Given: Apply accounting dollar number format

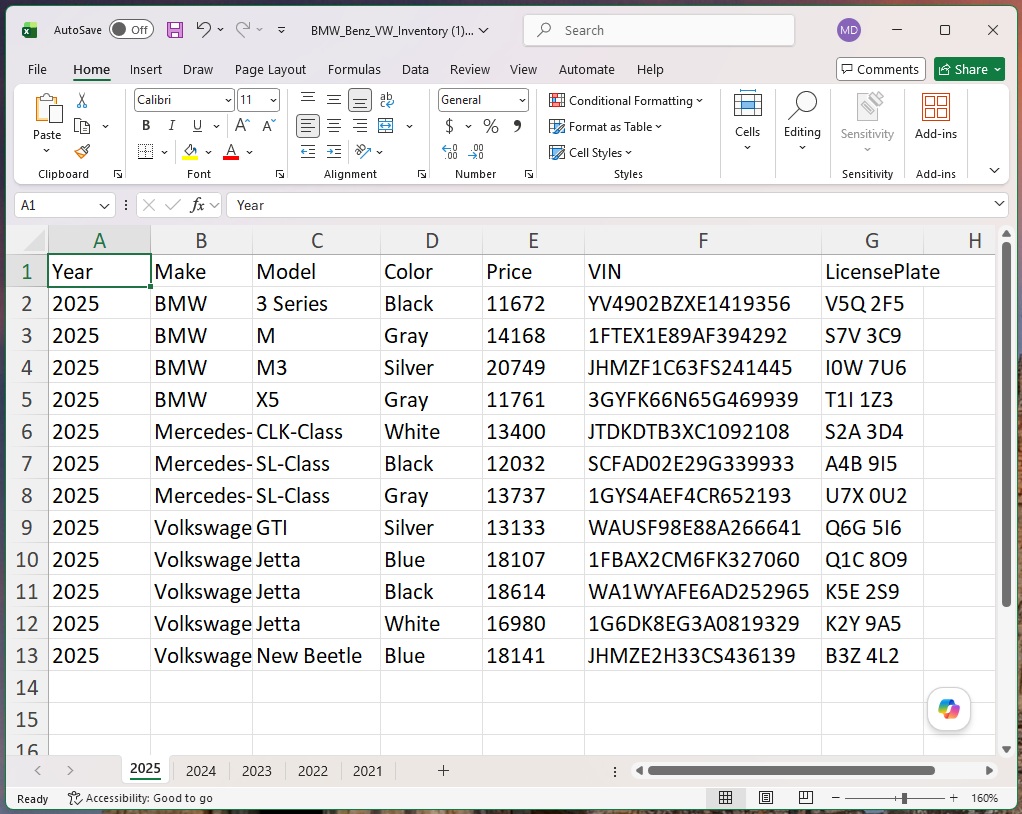Looking at the screenshot, I should (449, 126).
